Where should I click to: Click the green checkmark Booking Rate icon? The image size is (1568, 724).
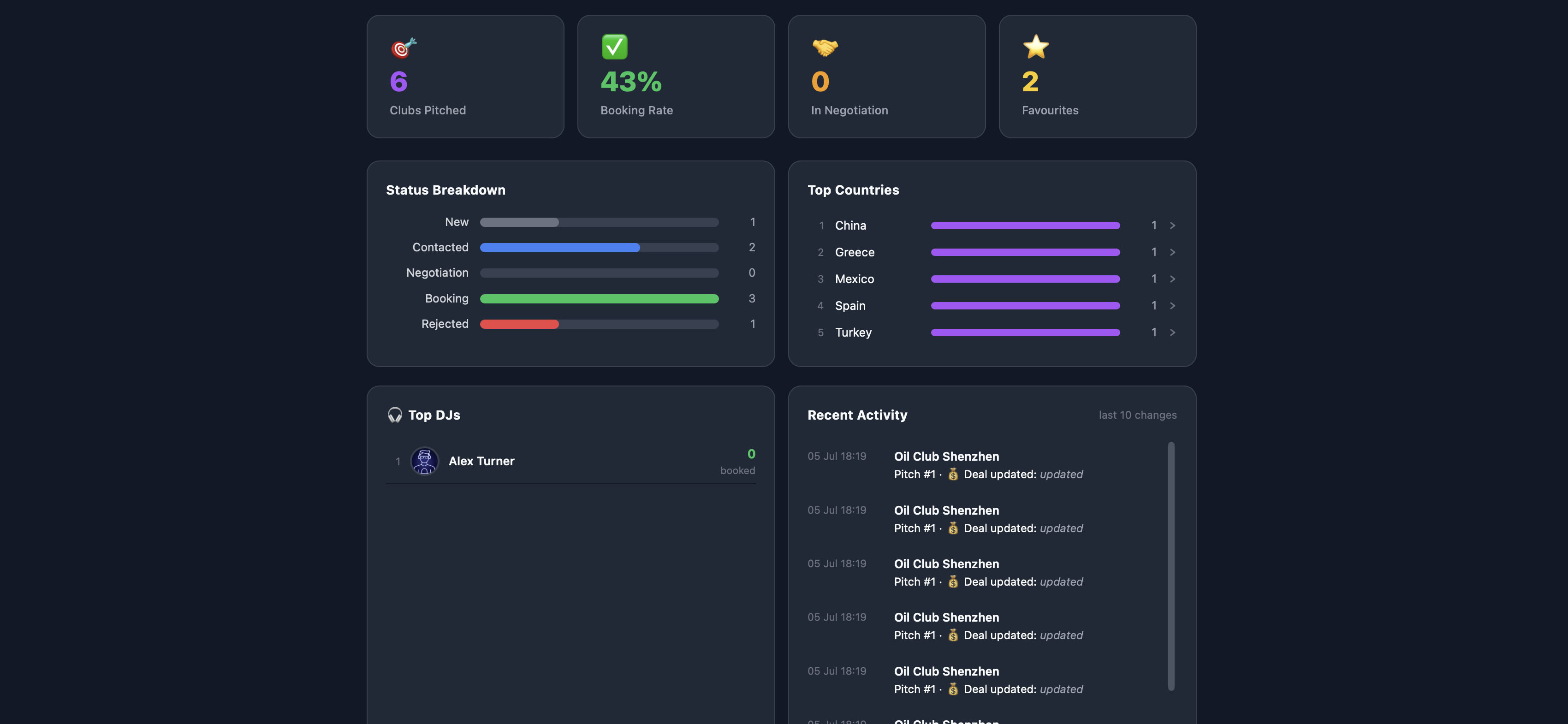click(x=614, y=47)
